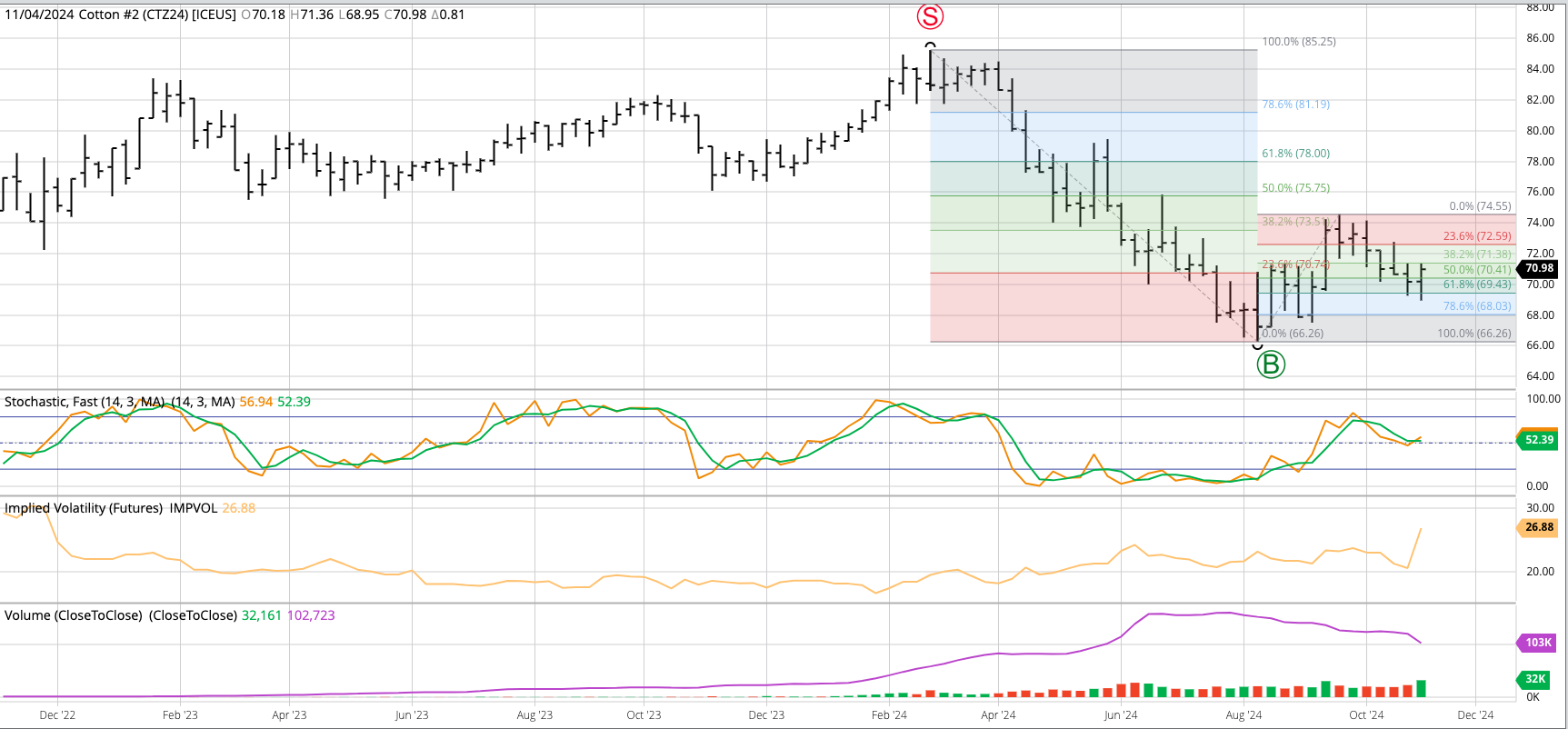Click the green B buy signal marker
Viewport: 1568px width, 729px height.
[1270, 364]
